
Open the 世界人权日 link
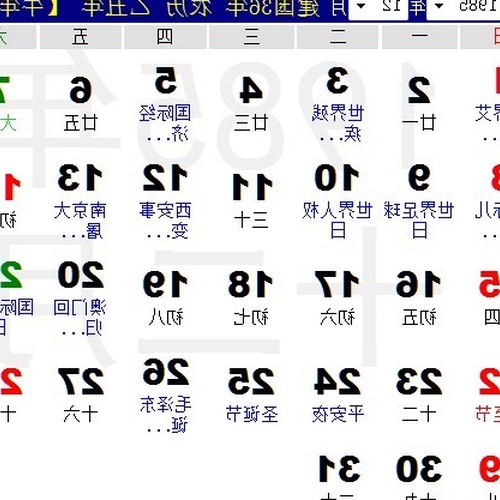337,220
